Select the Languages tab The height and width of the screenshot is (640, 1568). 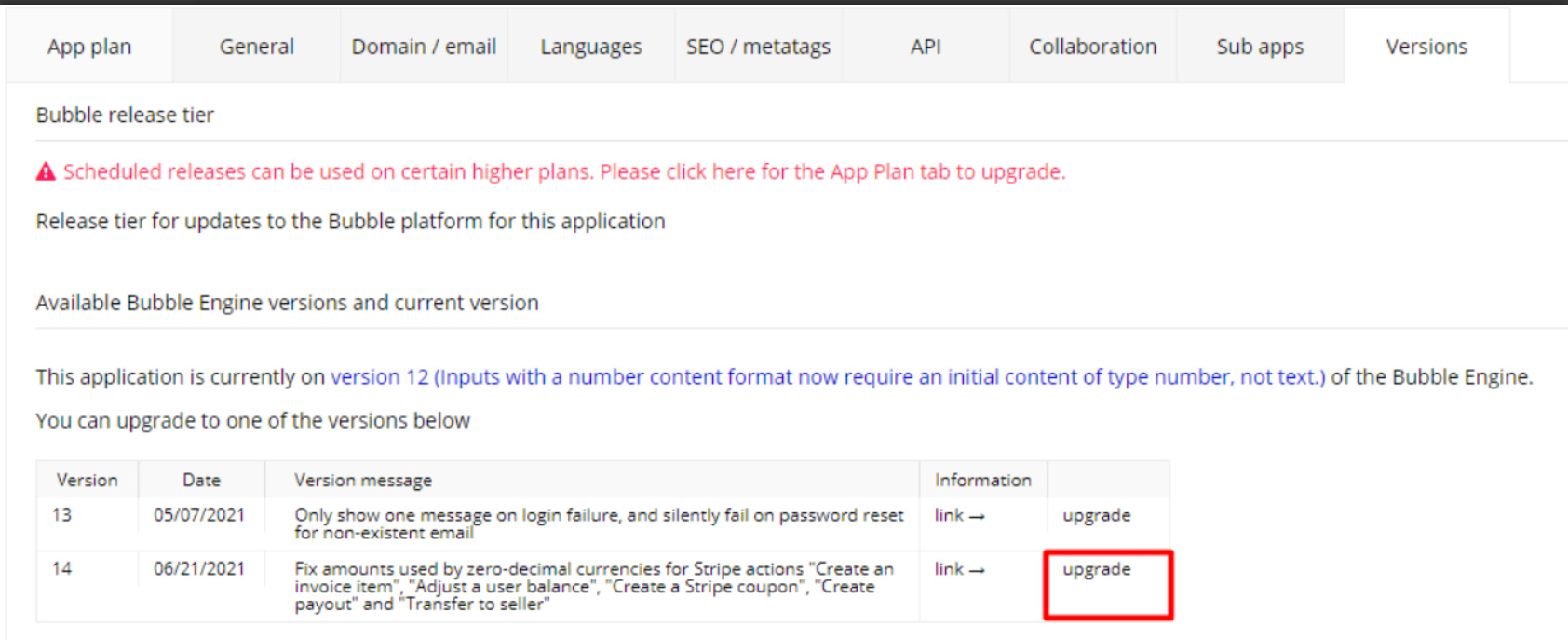click(x=591, y=47)
